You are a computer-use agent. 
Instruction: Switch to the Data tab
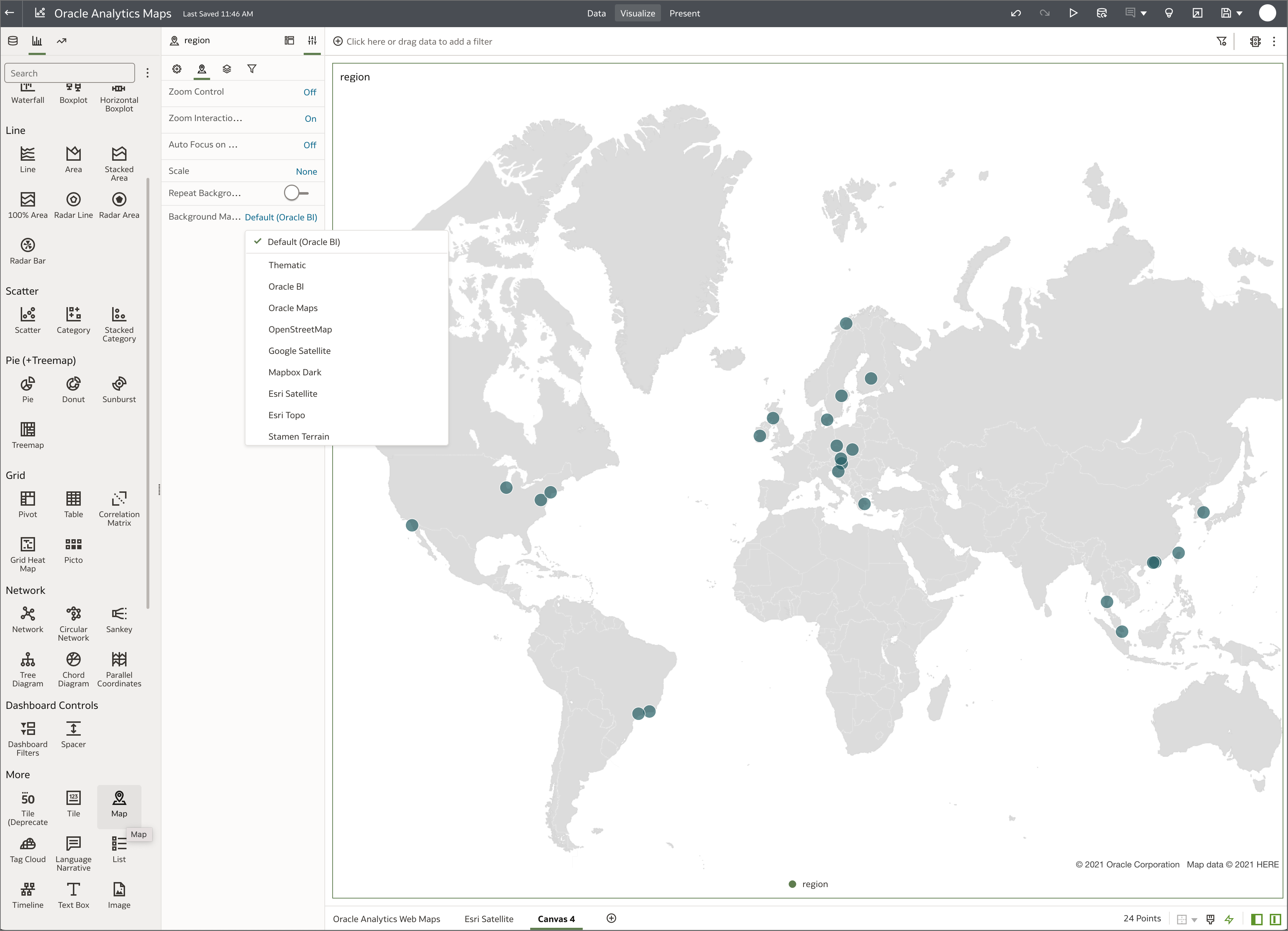pyautogui.click(x=596, y=12)
